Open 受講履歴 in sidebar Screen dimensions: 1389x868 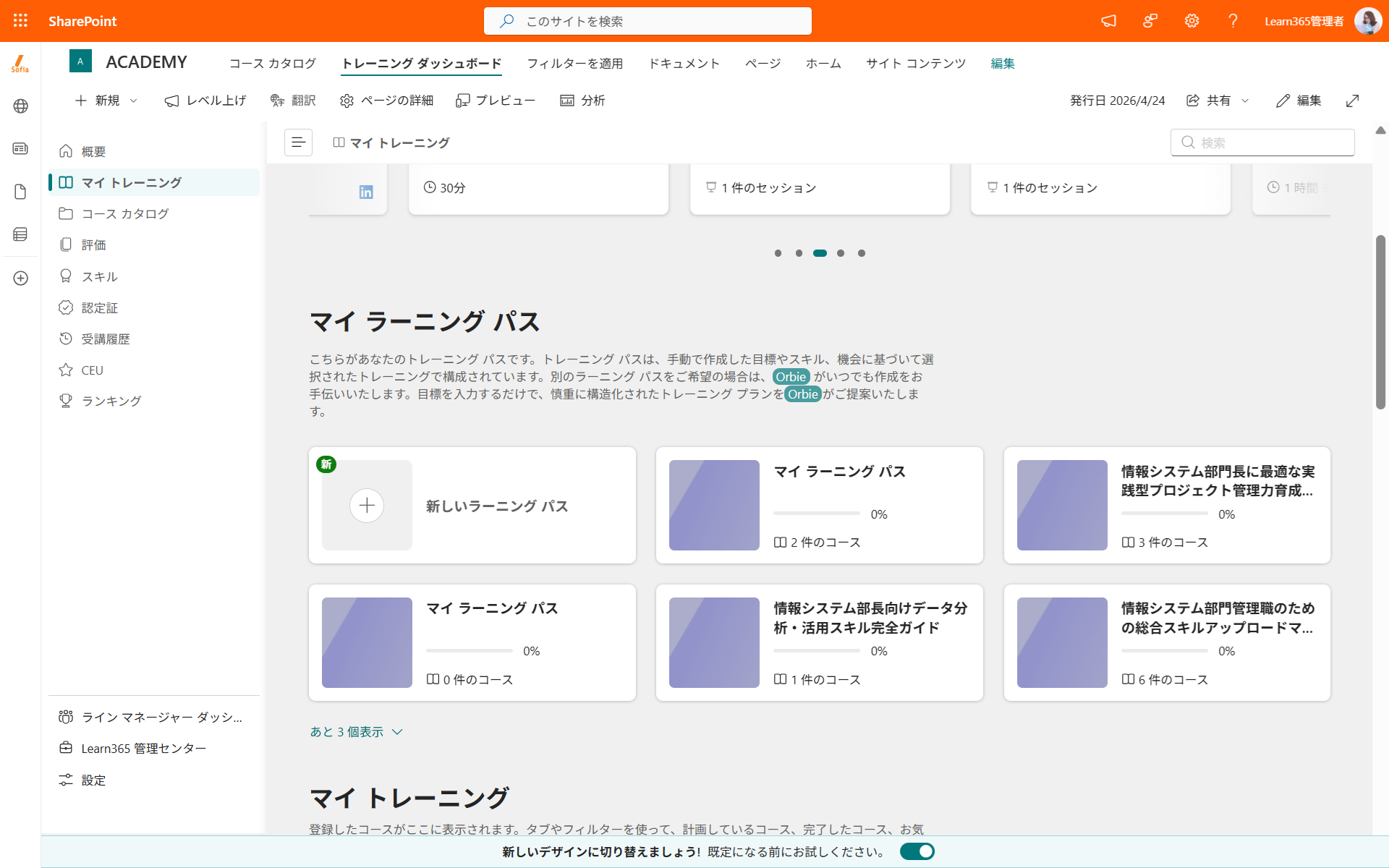(154, 339)
